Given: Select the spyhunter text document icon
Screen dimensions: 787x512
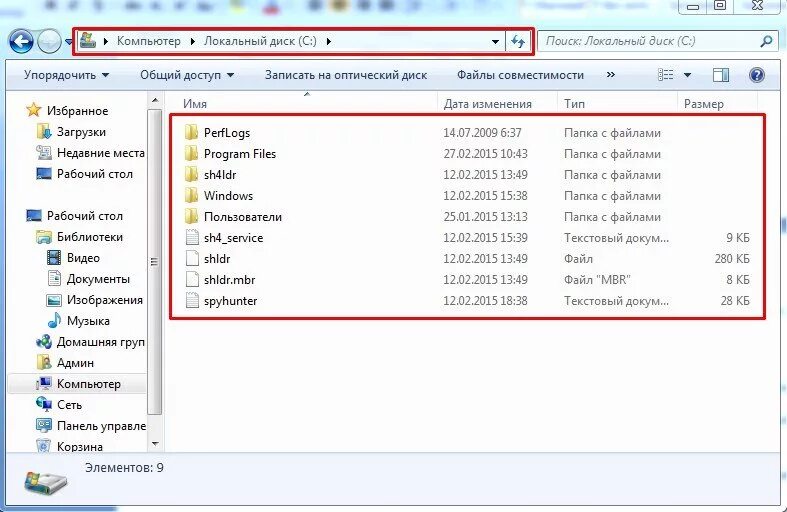Looking at the screenshot, I should (x=192, y=301).
